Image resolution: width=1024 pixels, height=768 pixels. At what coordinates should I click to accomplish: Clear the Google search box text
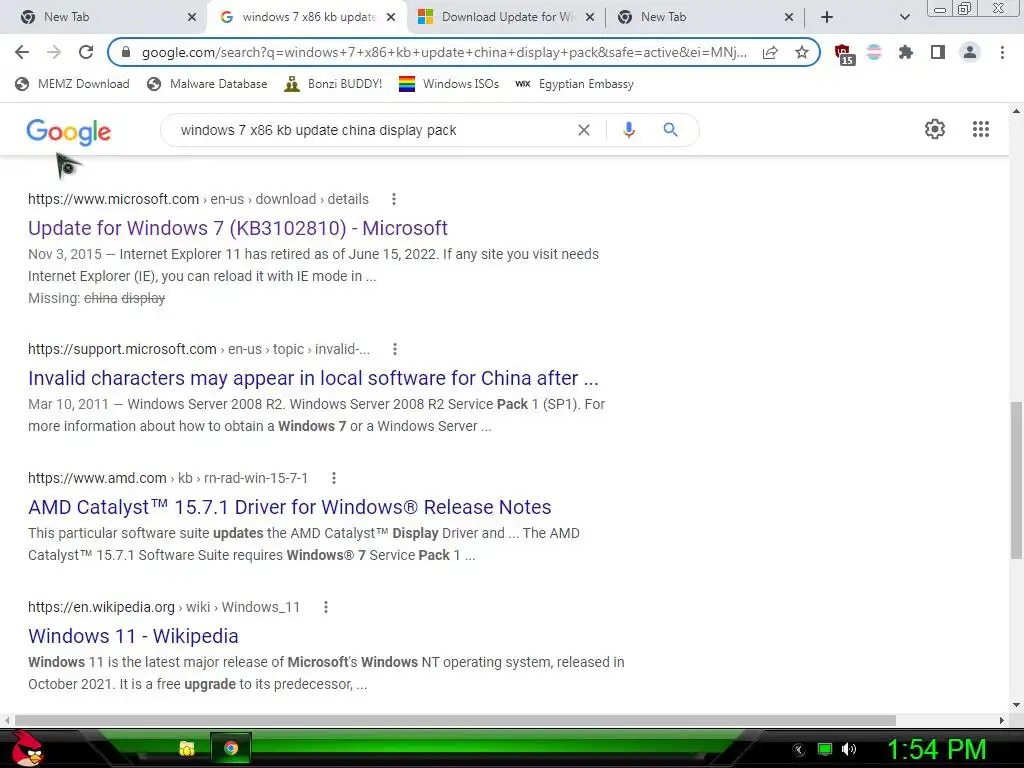pos(584,130)
